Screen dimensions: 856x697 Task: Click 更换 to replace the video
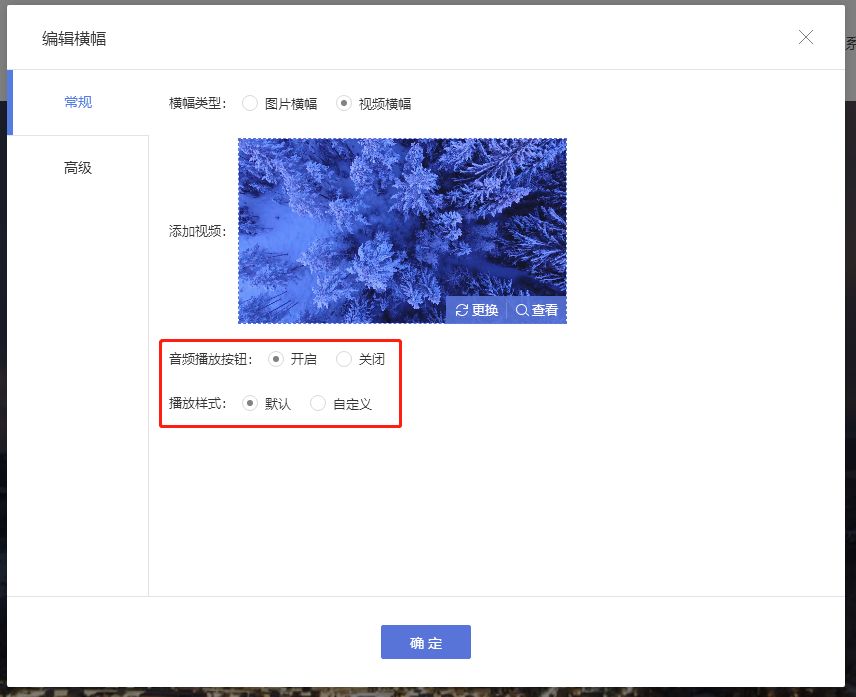(477, 310)
